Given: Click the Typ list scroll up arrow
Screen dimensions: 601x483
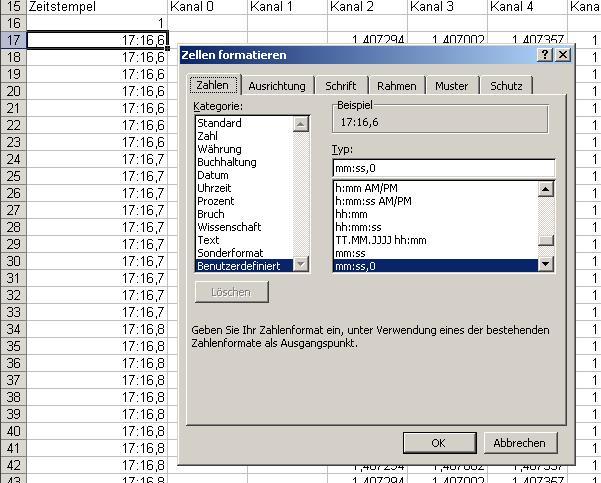Looking at the screenshot, I should click(x=546, y=189).
